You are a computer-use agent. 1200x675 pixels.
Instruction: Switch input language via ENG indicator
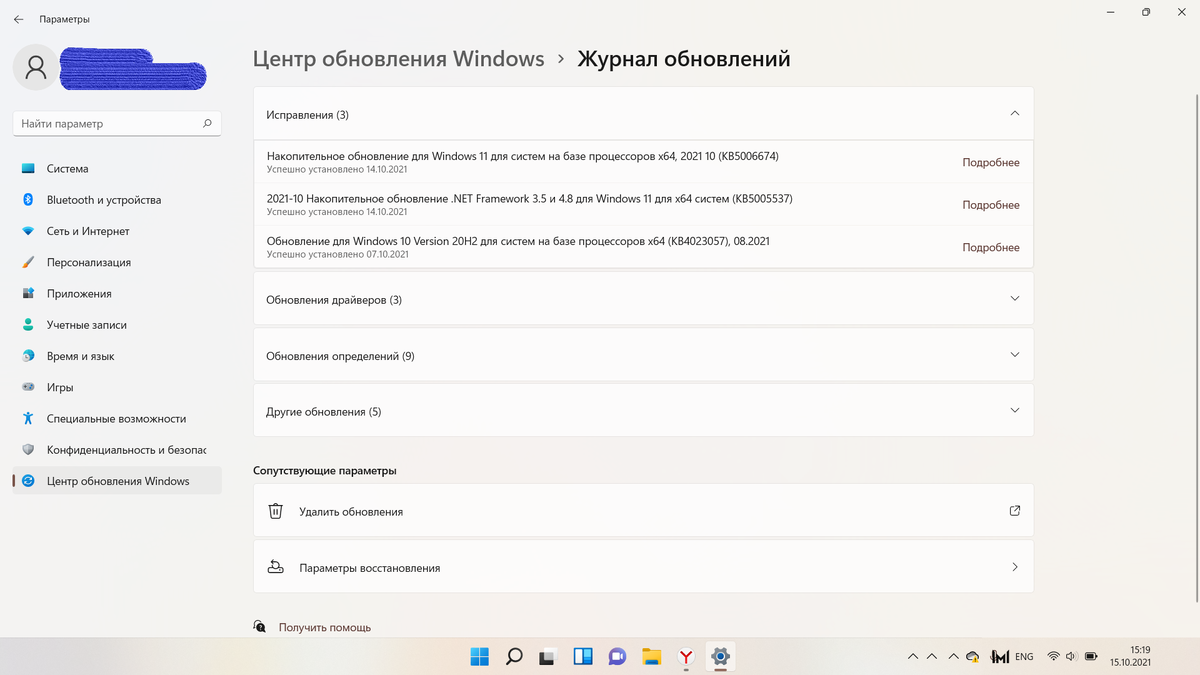(x=1024, y=657)
